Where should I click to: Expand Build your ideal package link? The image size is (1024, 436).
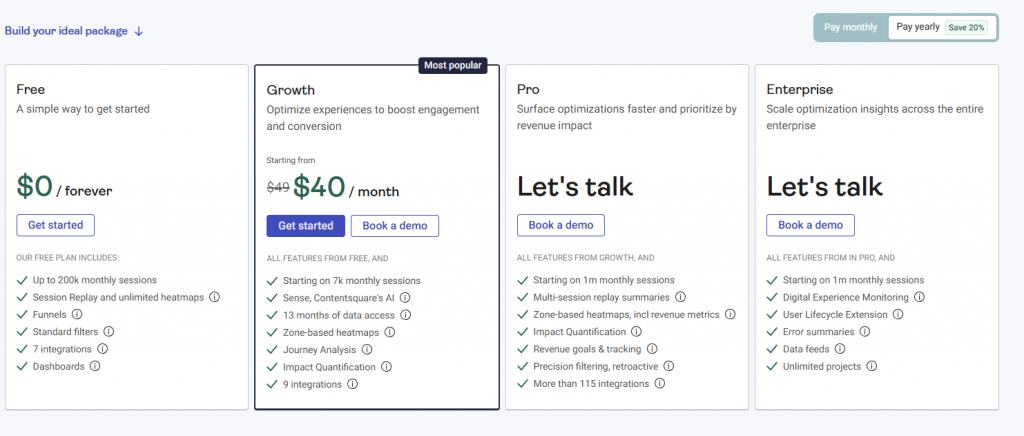(74, 31)
